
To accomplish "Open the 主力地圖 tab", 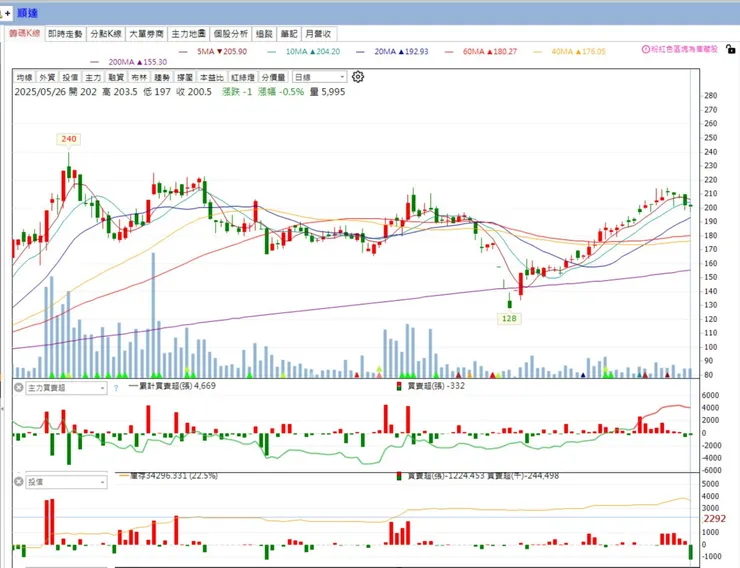I will tap(188, 34).
